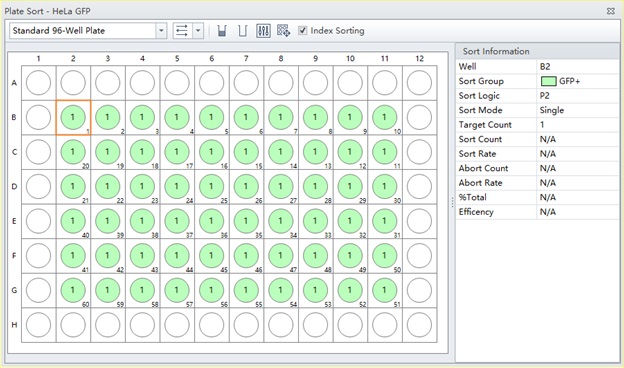The image size is (624, 368).
Task: Select empty well D12
Action: click(x=419, y=187)
